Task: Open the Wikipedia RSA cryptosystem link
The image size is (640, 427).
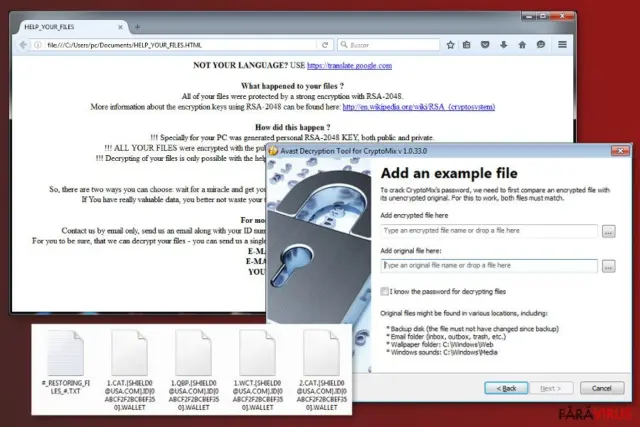Action: coord(419,107)
